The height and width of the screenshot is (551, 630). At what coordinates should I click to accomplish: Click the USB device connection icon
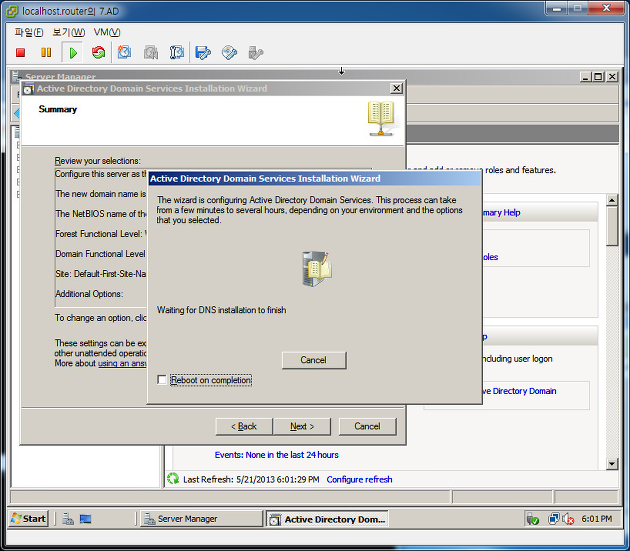click(x=256, y=53)
